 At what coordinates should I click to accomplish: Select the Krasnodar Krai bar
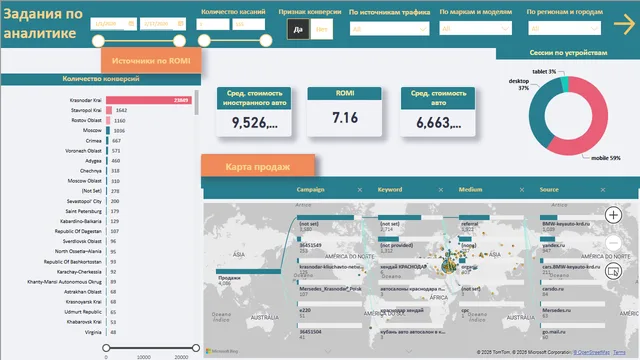(149, 100)
